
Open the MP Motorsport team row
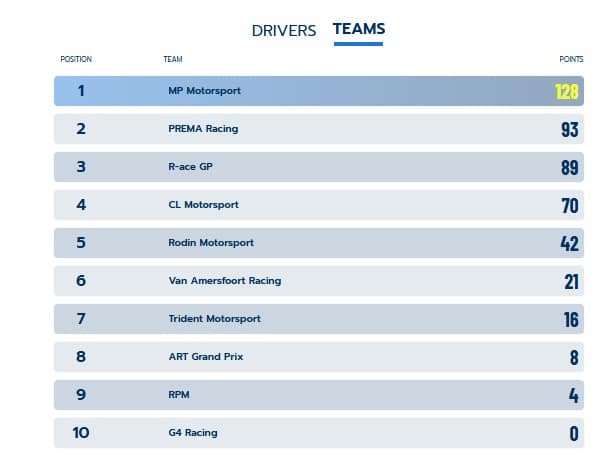click(319, 91)
